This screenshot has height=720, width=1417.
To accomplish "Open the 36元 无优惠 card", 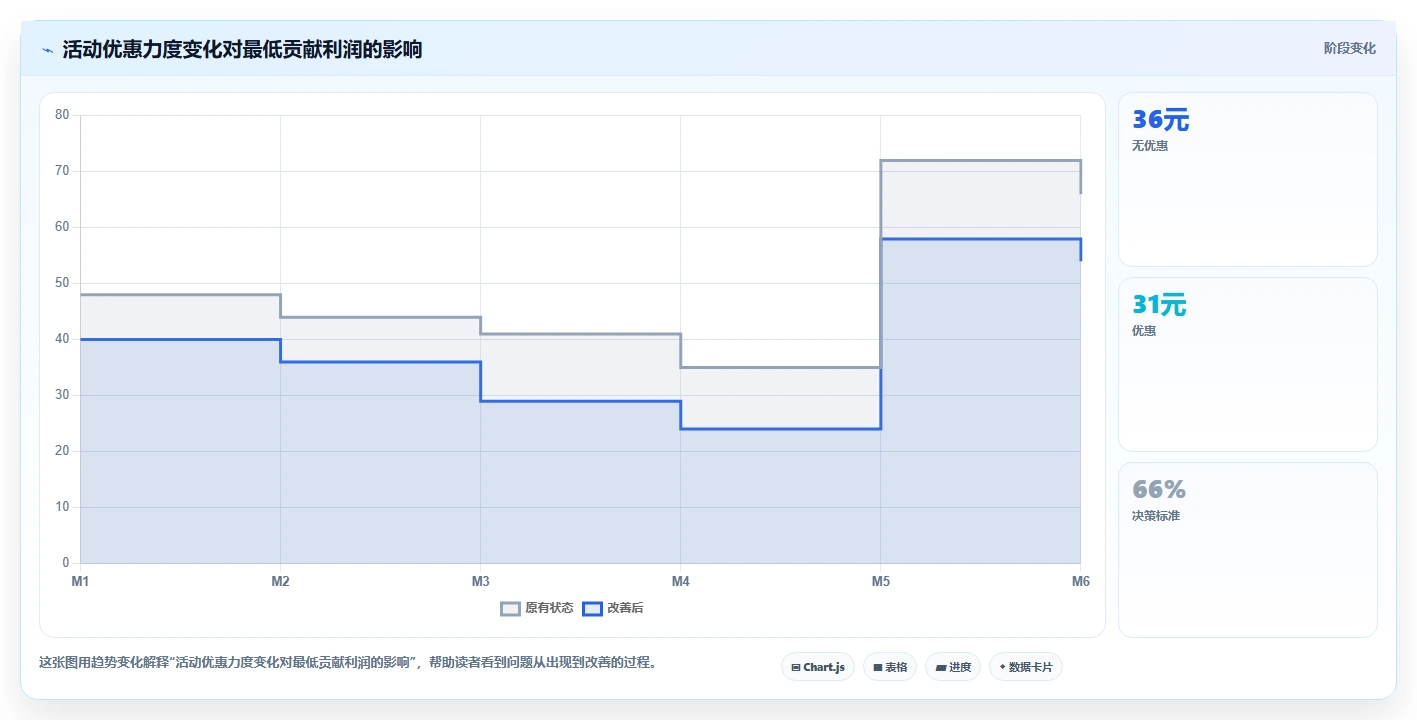I will click(x=1247, y=179).
